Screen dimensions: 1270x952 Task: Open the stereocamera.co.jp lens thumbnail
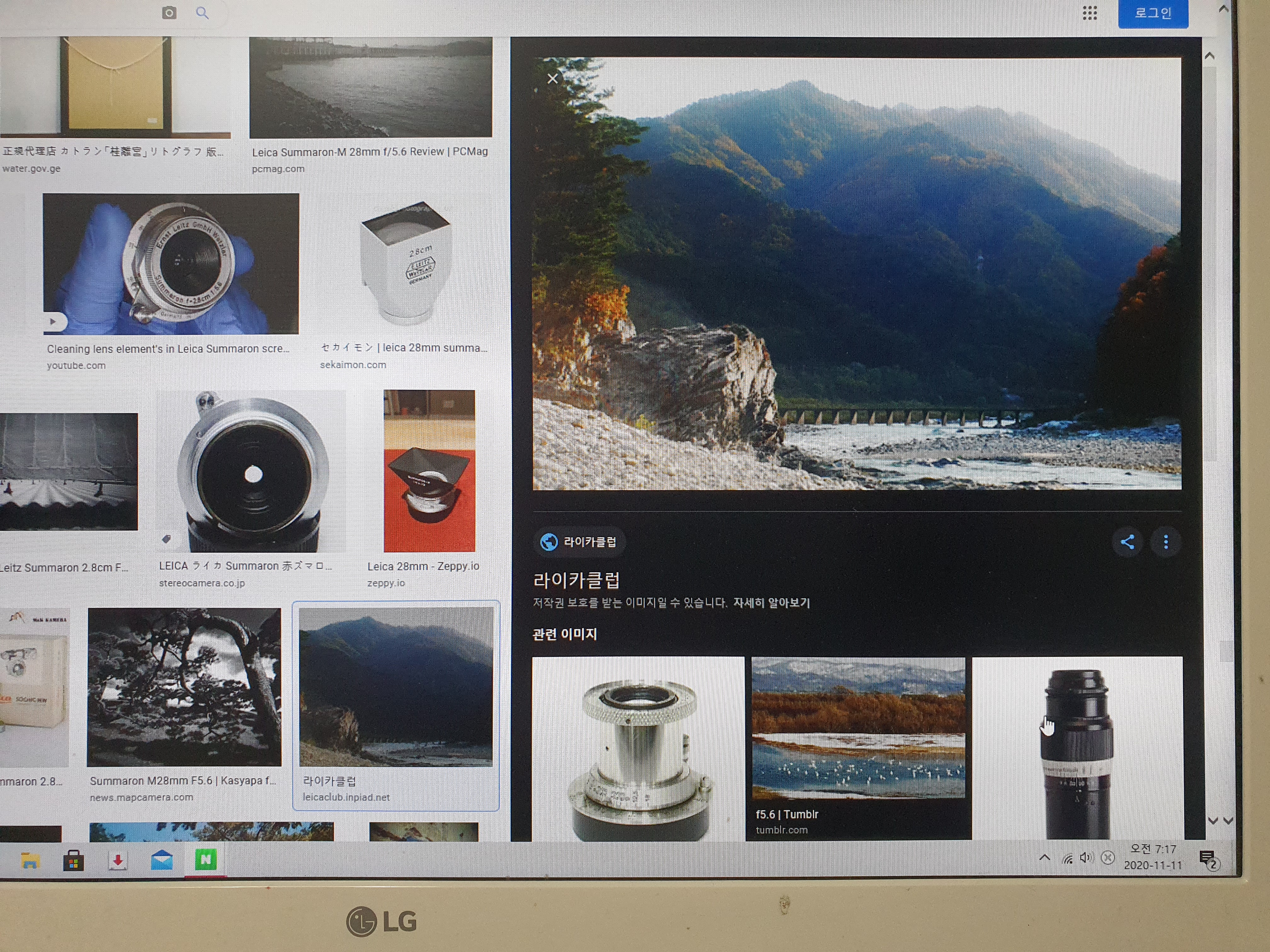(x=251, y=471)
